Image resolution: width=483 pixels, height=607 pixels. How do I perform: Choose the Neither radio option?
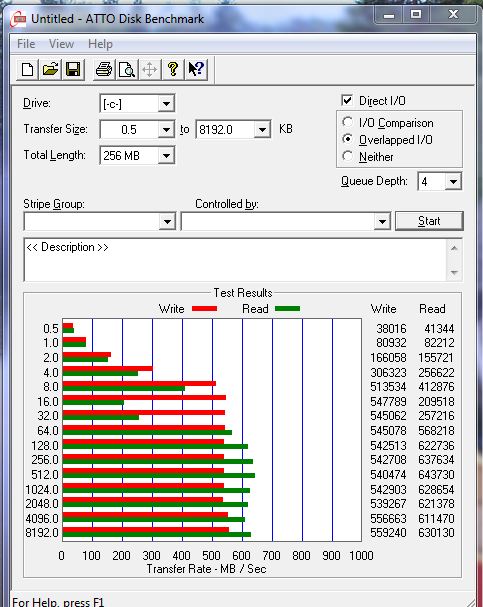(348, 156)
